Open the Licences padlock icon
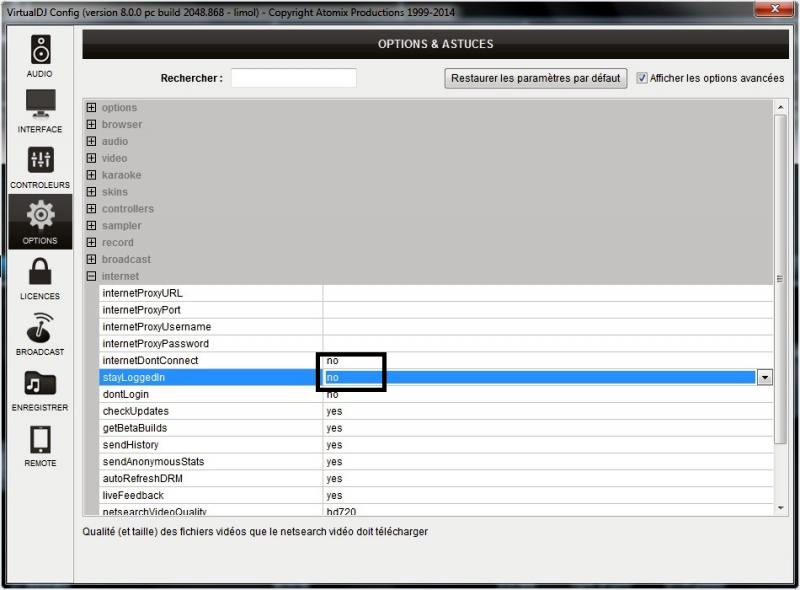Image resolution: width=800 pixels, height=590 pixels. (x=40, y=271)
